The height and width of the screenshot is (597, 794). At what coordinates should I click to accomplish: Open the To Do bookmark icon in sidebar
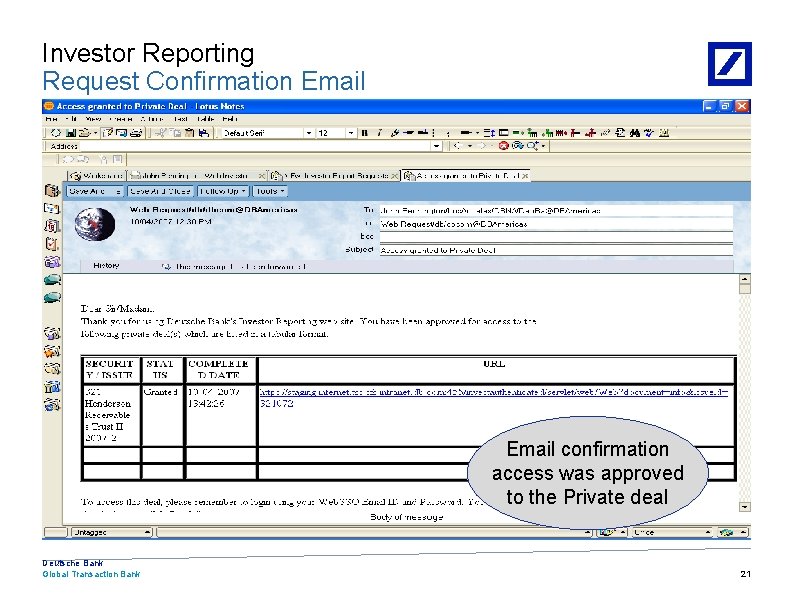coord(52,244)
